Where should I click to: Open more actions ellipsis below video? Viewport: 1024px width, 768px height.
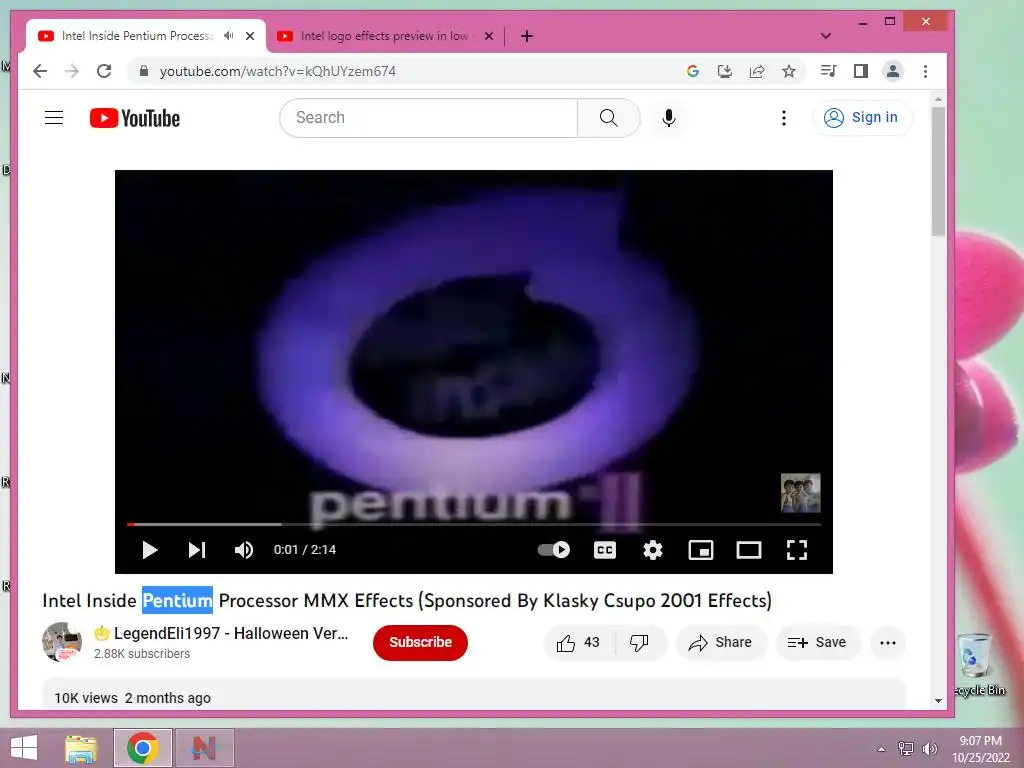[888, 643]
